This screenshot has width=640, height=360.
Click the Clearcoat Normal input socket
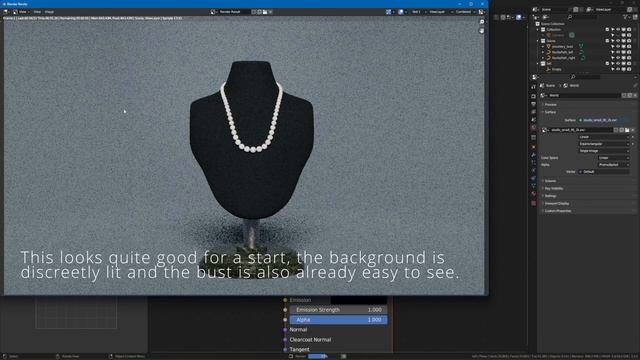[285, 340]
